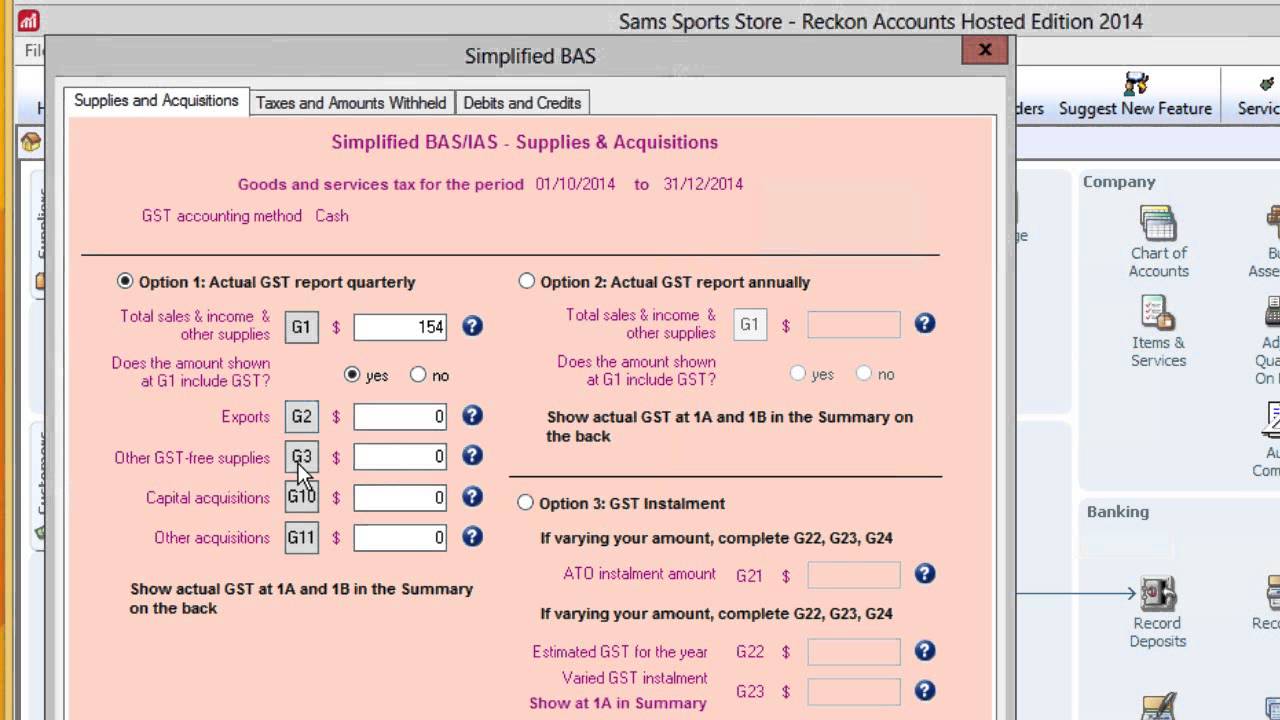Click the Simplified BAS/IAS - Supplies & Acquisitions heading
The image size is (1280, 720).
click(525, 142)
